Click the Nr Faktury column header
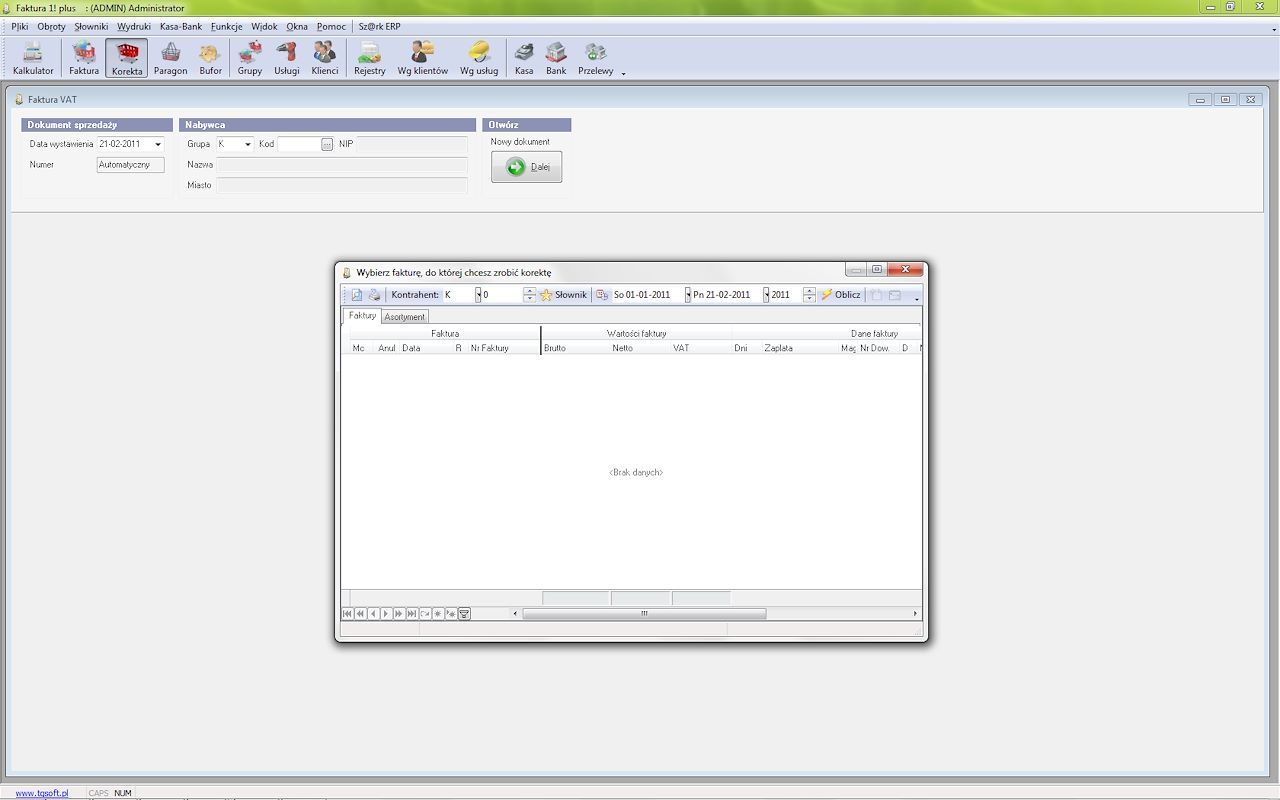 click(x=503, y=348)
